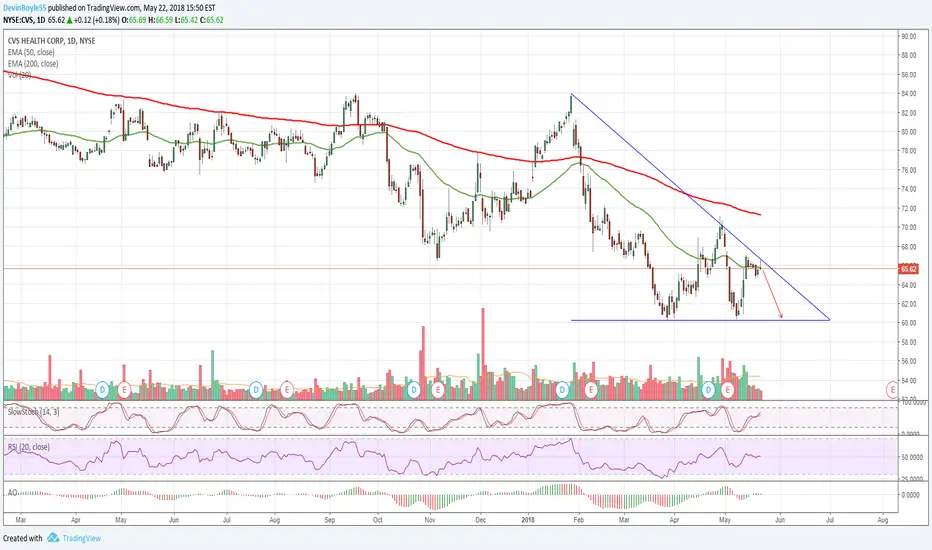The width and height of the screenshot is (932, 550).
Task: Click the upcoming August 2018 earnings E marker
Action: [892, 390]
